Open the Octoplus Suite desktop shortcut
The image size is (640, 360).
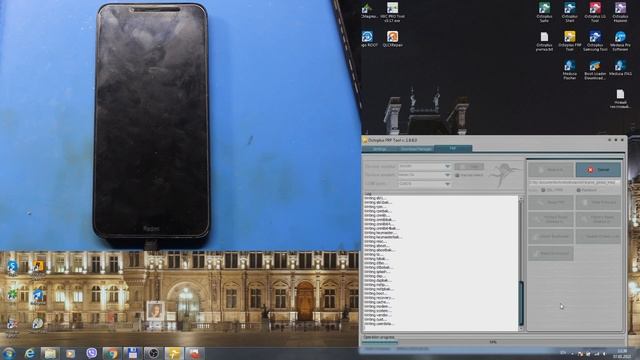tap(544, 12)
